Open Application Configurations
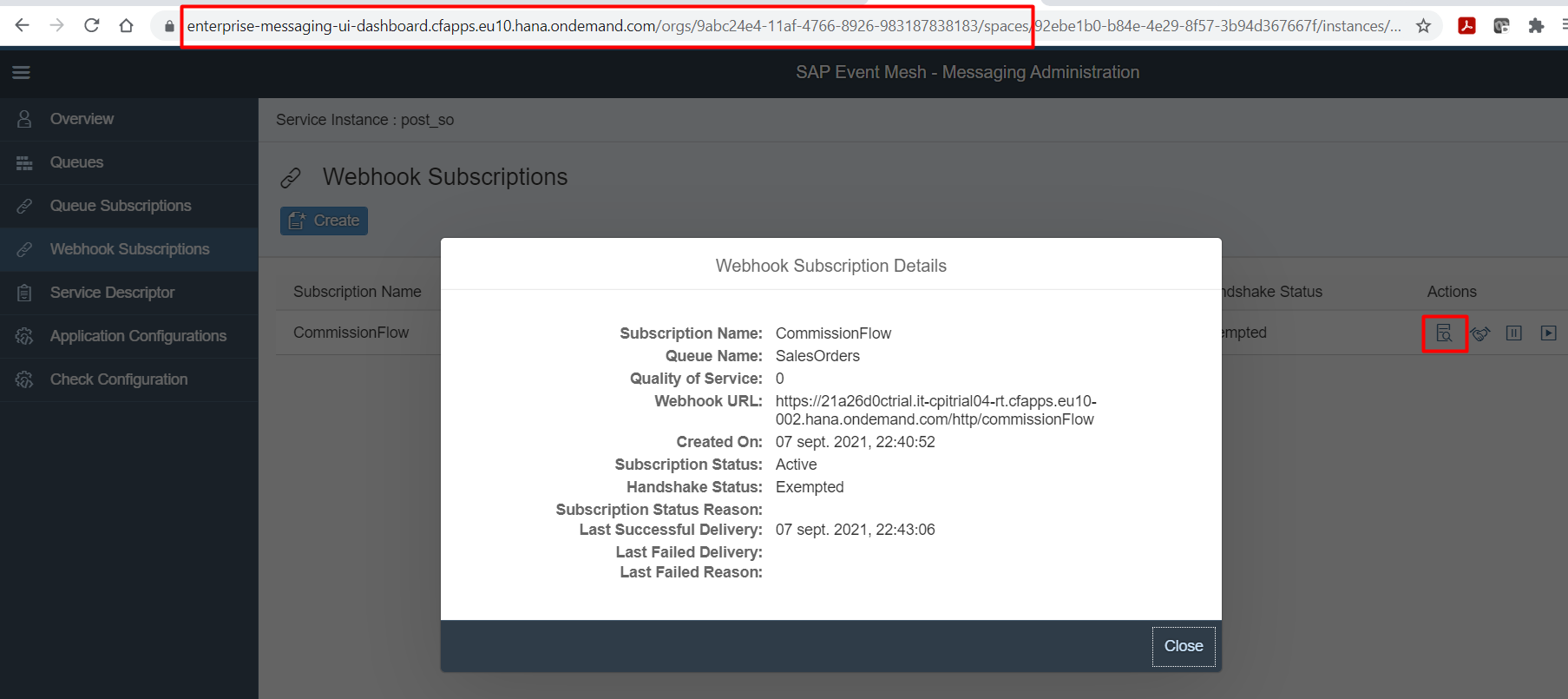1568x699 pixels. (x=129, y=336)
